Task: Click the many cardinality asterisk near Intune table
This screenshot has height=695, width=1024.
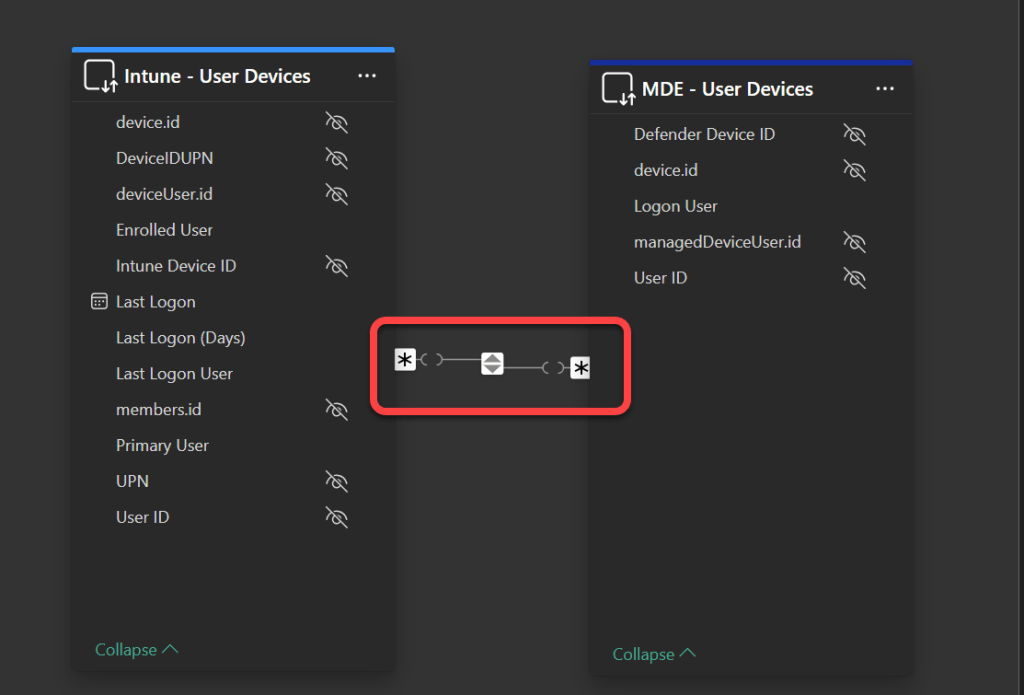Action: [x=405, y=359]
